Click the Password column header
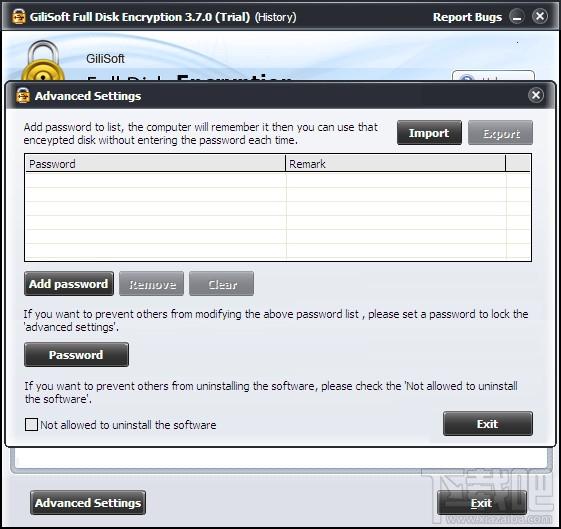The height and width of the screenshot is (529, 561). [x=155, y=164]
